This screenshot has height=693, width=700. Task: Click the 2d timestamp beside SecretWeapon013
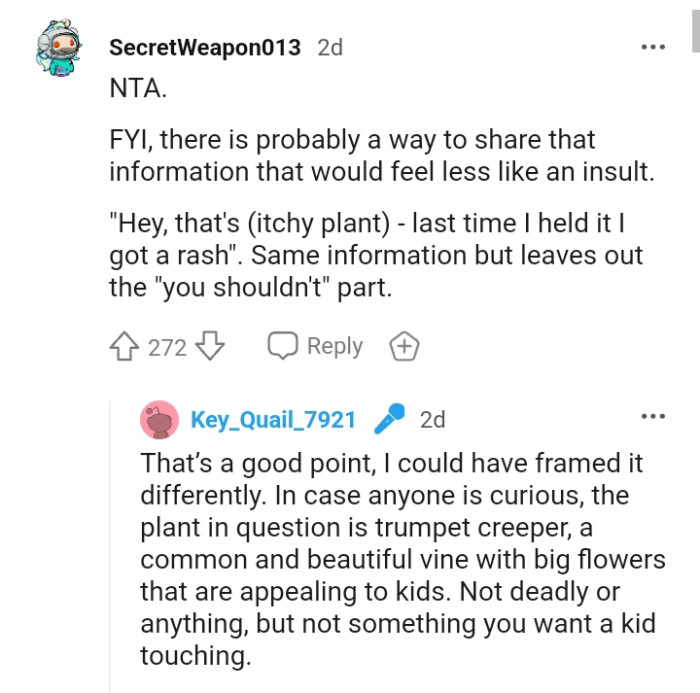(329, 47)
